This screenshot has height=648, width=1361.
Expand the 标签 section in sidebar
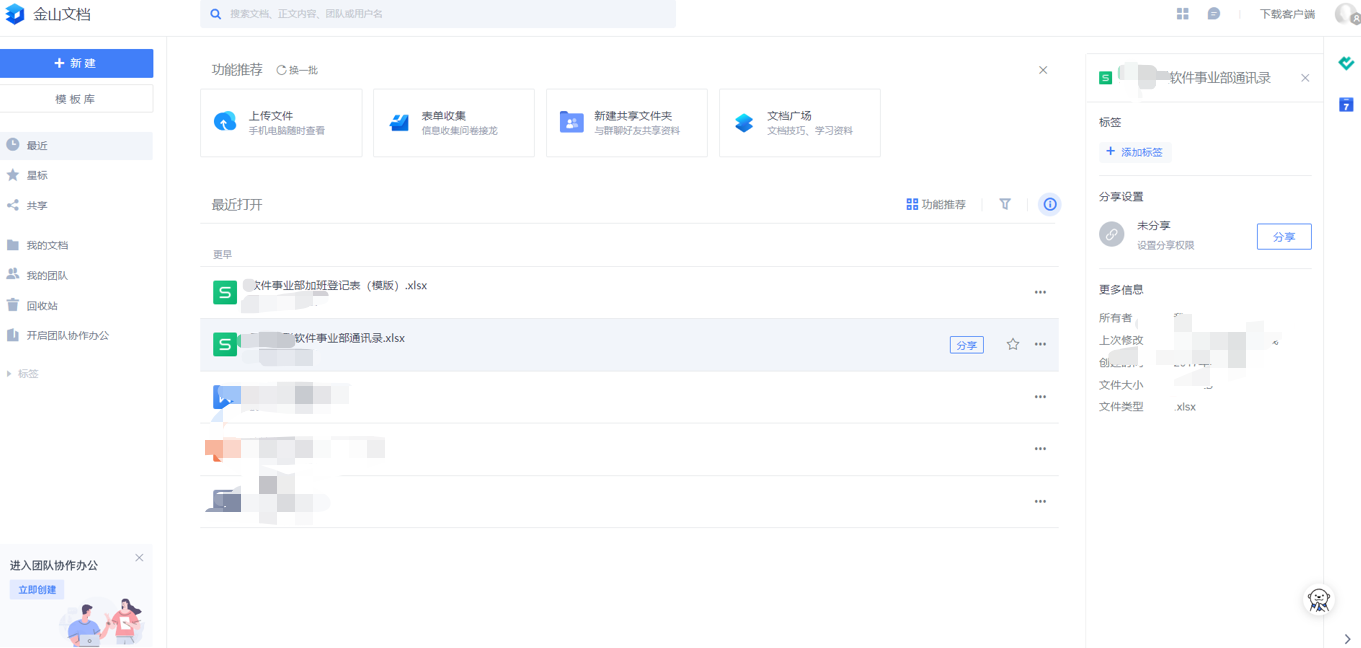[23, 373]
